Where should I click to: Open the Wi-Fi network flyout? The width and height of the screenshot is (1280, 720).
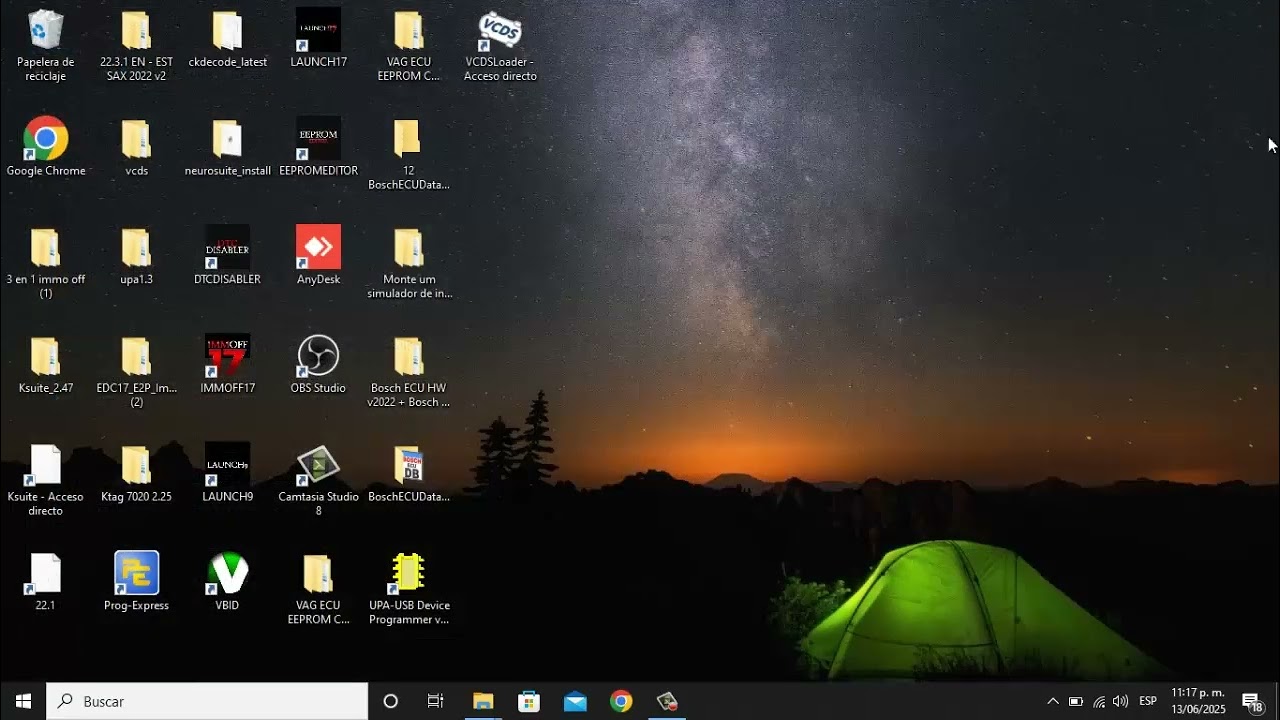1099,701
